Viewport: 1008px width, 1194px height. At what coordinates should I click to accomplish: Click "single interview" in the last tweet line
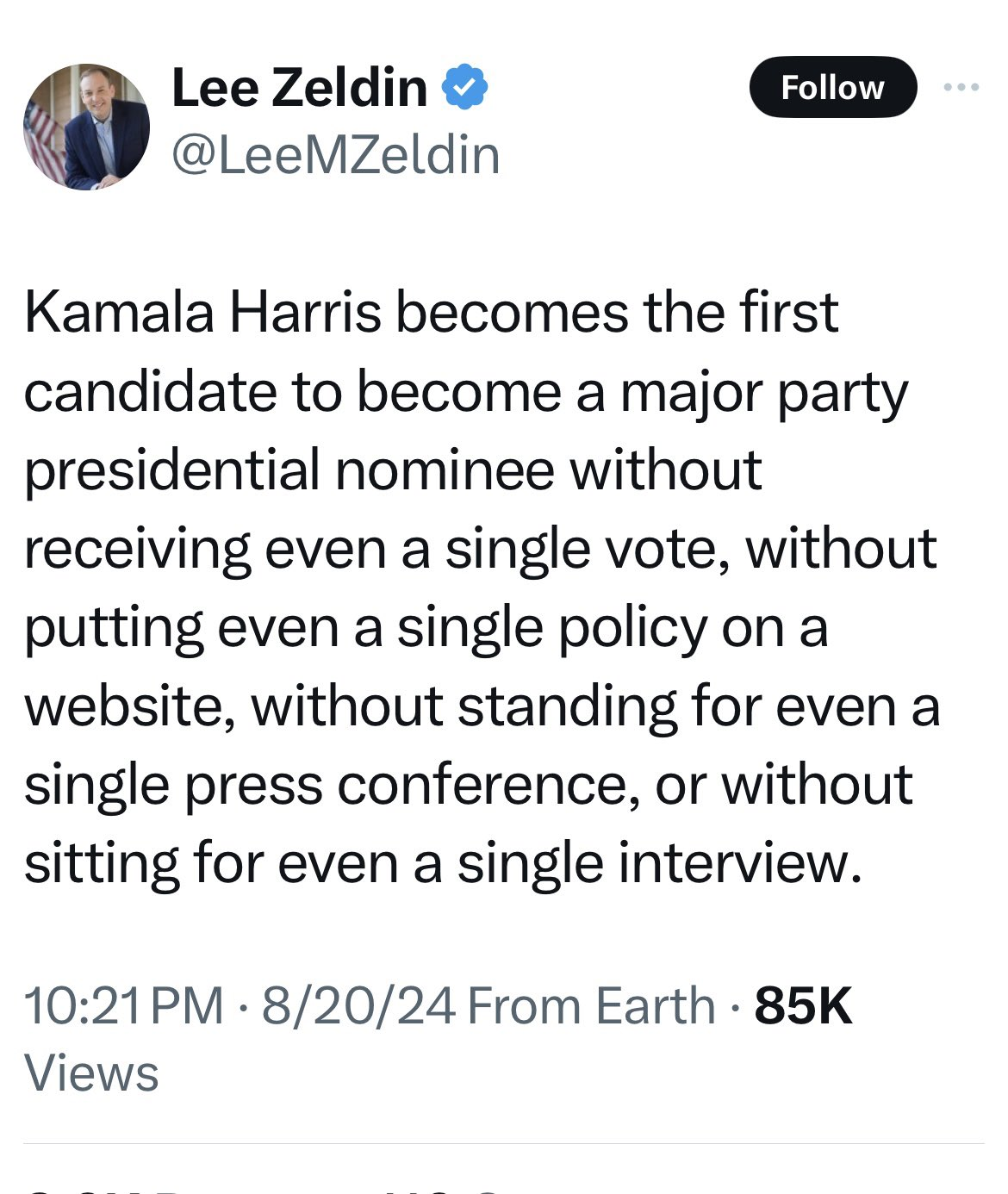pos(659,863)
